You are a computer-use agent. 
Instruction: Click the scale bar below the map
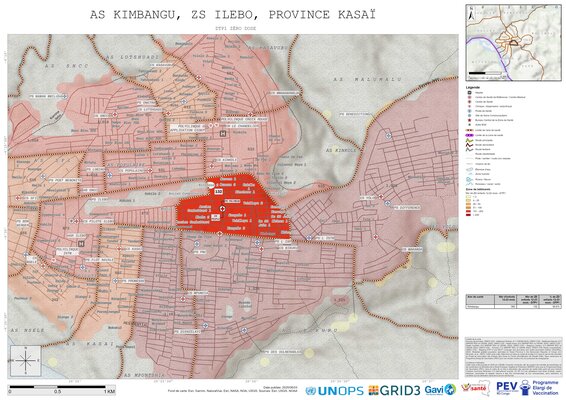pyautogui.click(x=61, y=389)
